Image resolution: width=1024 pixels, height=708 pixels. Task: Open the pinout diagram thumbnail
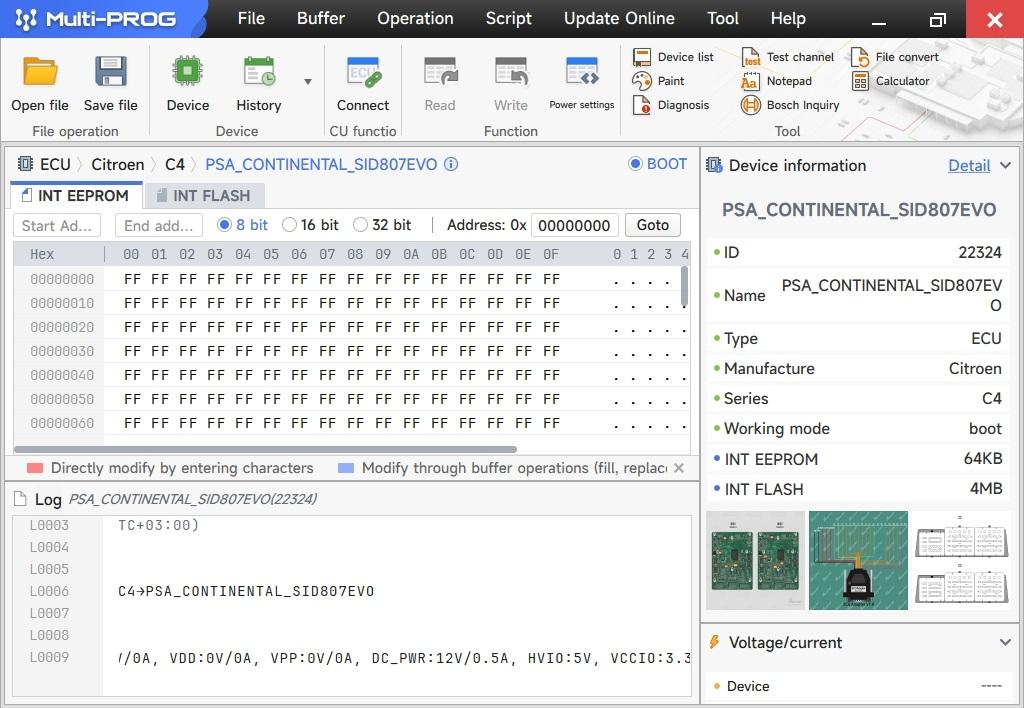(961, 560)
